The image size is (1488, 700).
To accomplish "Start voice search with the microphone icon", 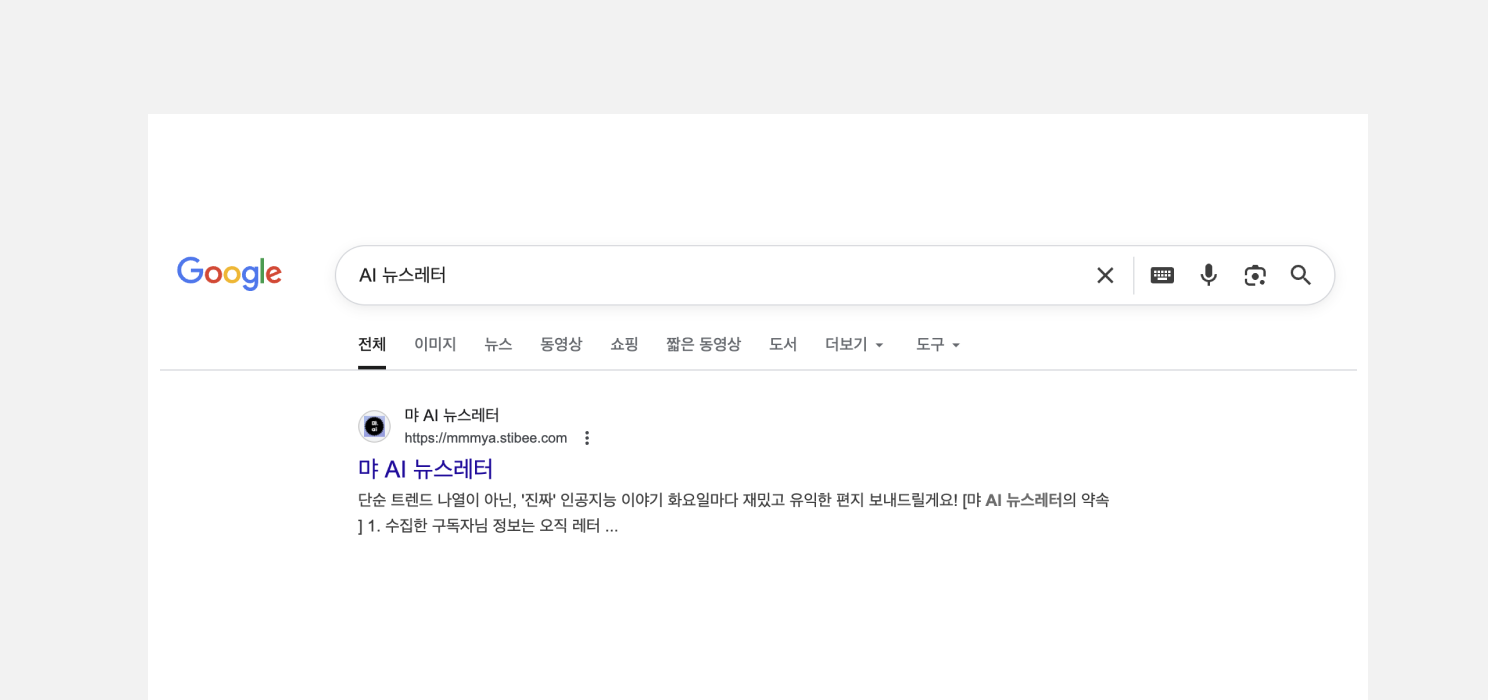I will coord(1208,275).
